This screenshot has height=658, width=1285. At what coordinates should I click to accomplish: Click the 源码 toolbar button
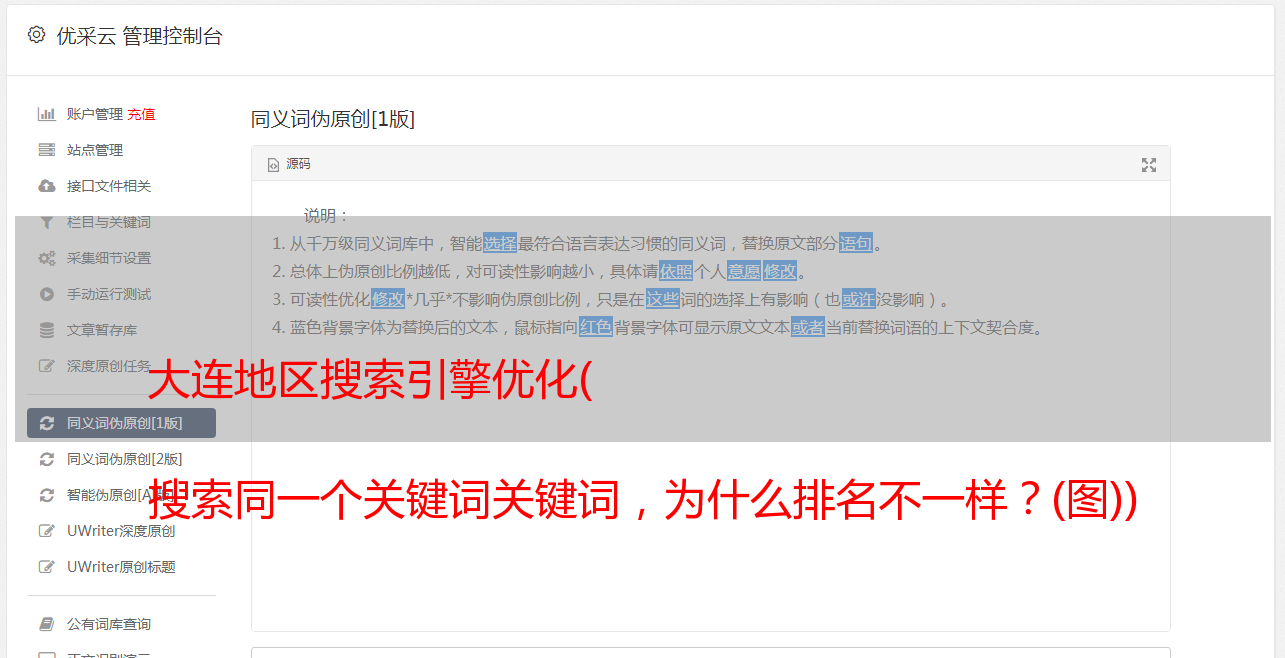coord(289,164)
